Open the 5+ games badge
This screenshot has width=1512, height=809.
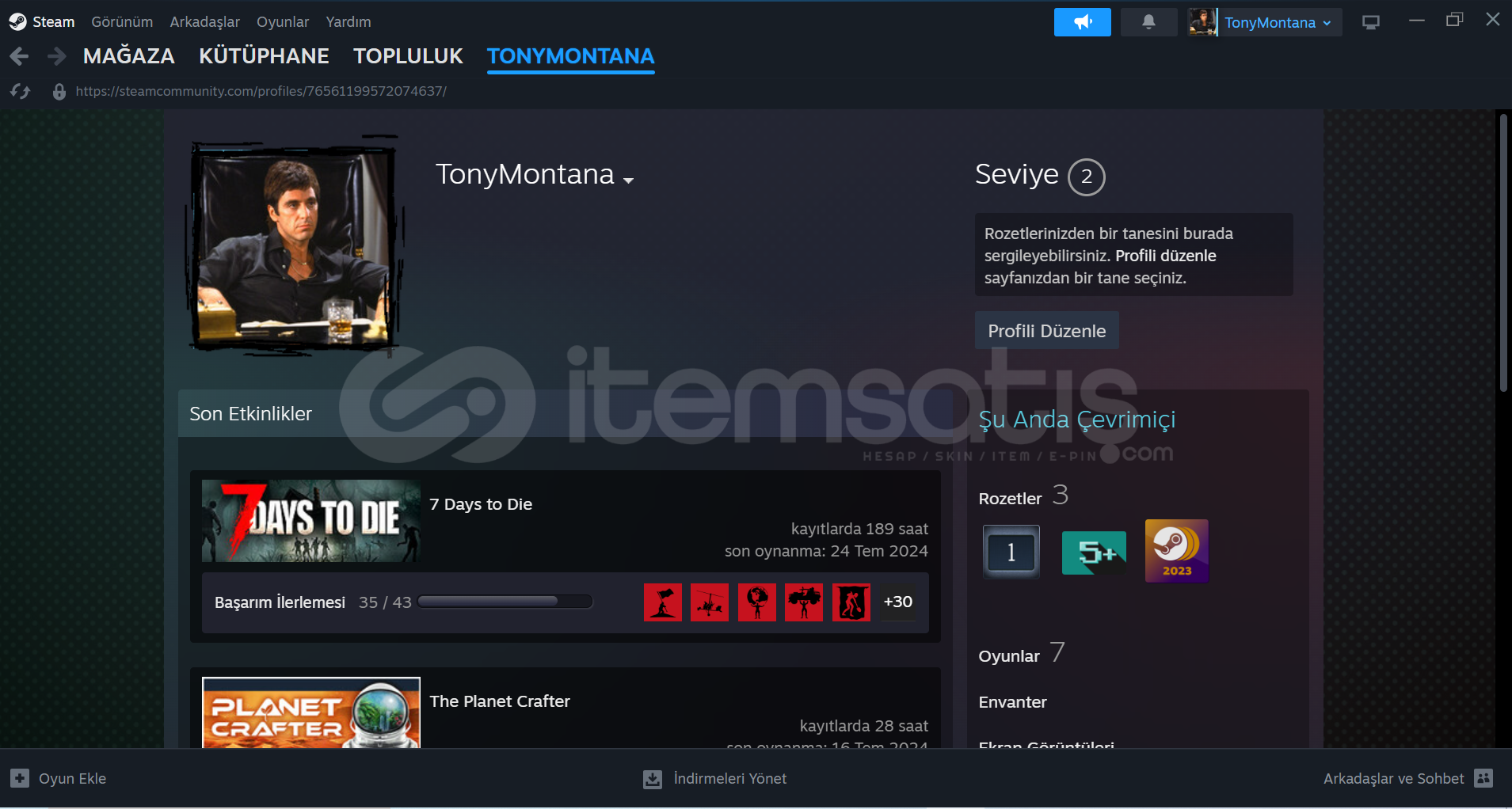[1094, 553]
